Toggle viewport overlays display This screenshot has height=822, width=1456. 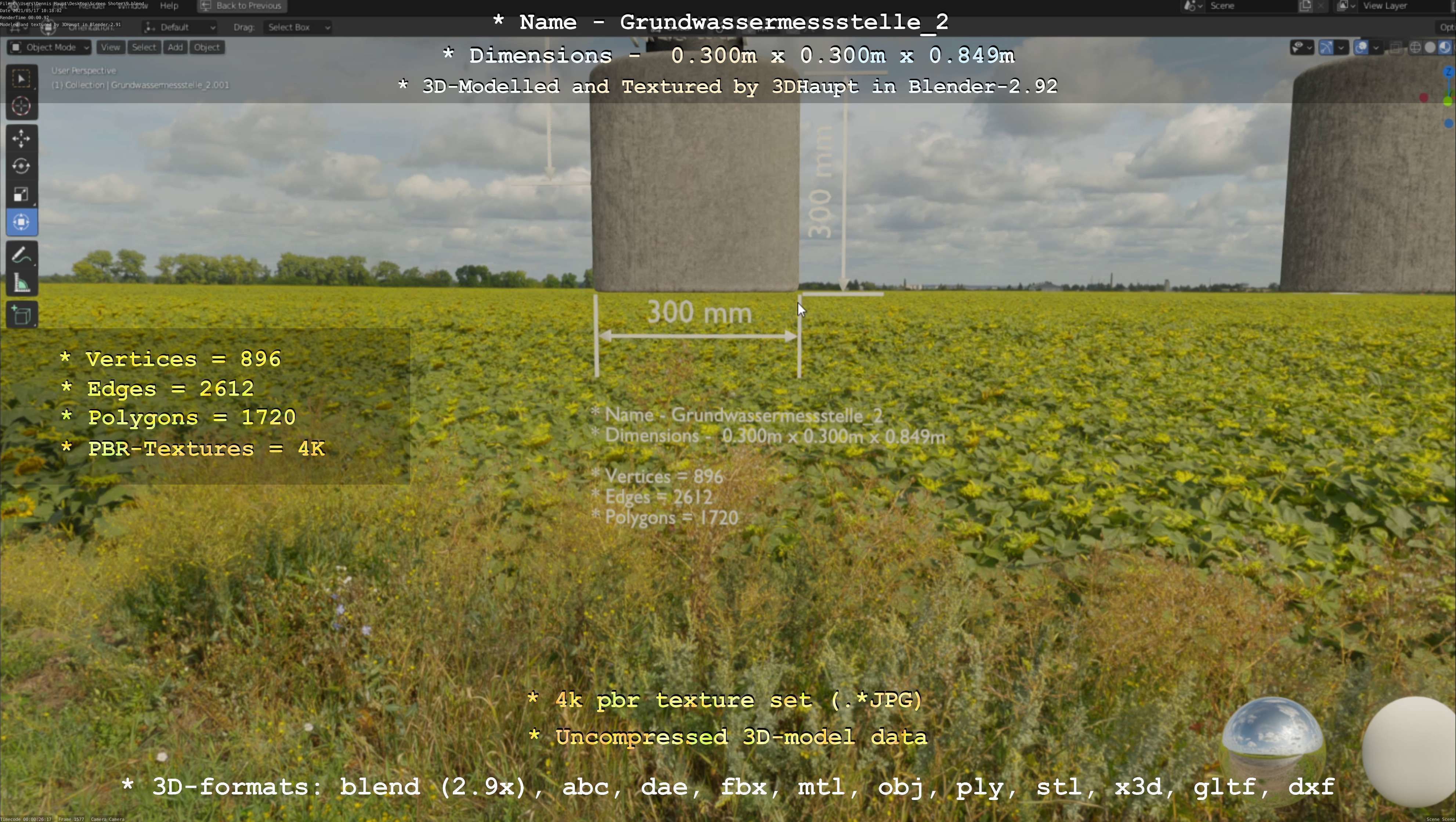[x=1361, y=47]
